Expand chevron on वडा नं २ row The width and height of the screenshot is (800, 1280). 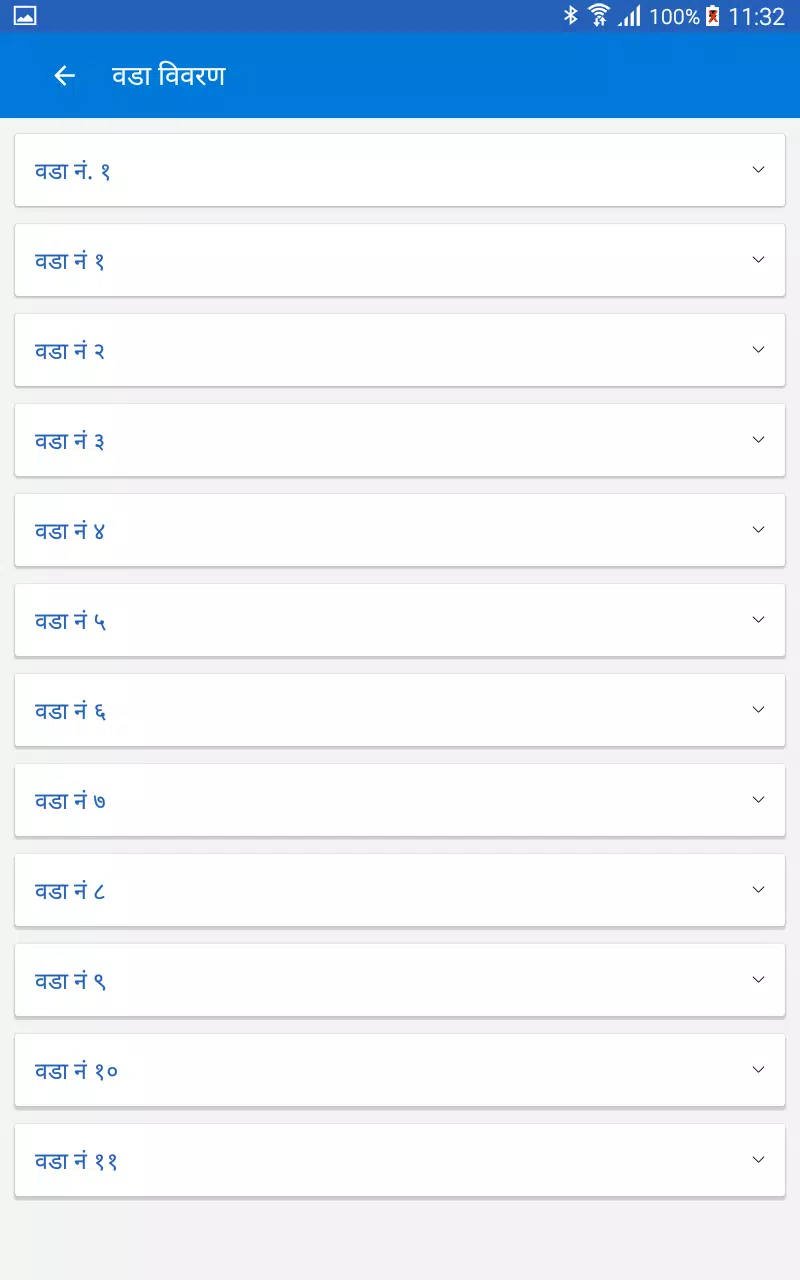pos(759,350)
